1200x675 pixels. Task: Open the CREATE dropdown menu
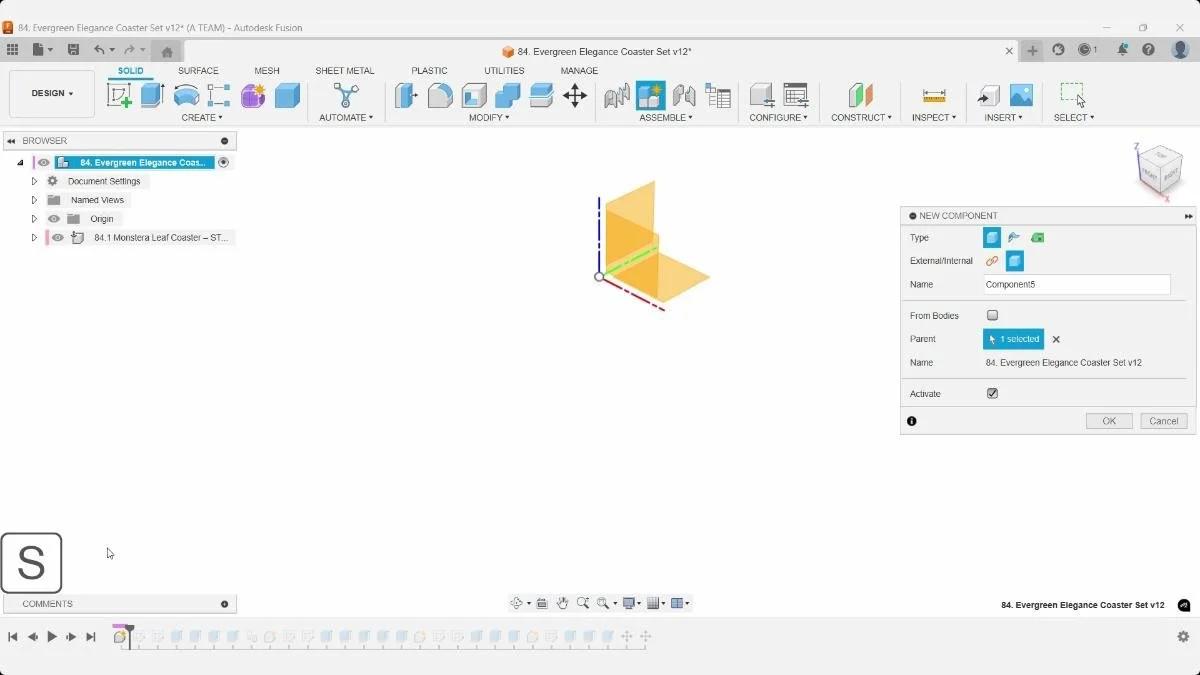click(202, 118)
